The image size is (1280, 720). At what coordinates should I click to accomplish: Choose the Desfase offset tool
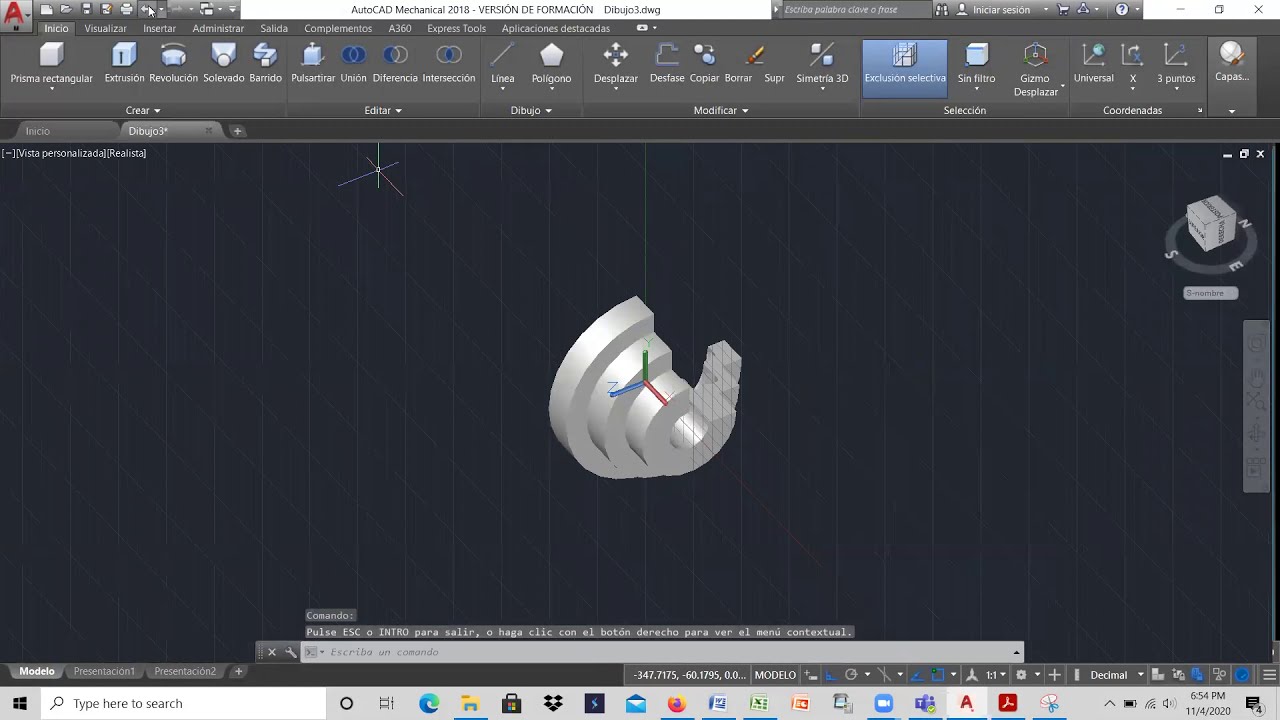click(667, 63)
